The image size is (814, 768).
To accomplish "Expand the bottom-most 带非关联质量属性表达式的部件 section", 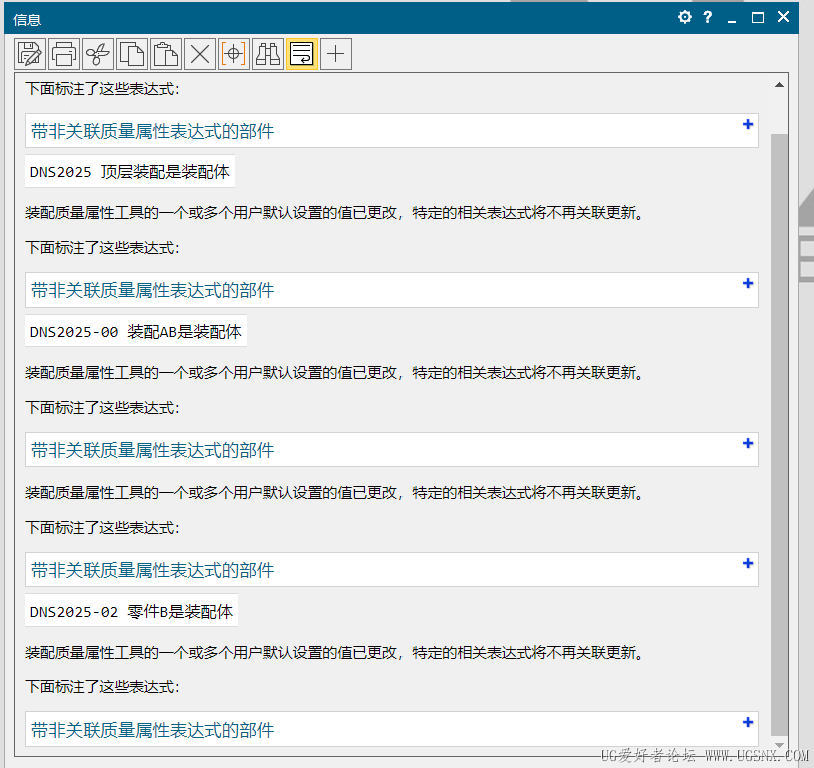I will click(x=747, y=722).
